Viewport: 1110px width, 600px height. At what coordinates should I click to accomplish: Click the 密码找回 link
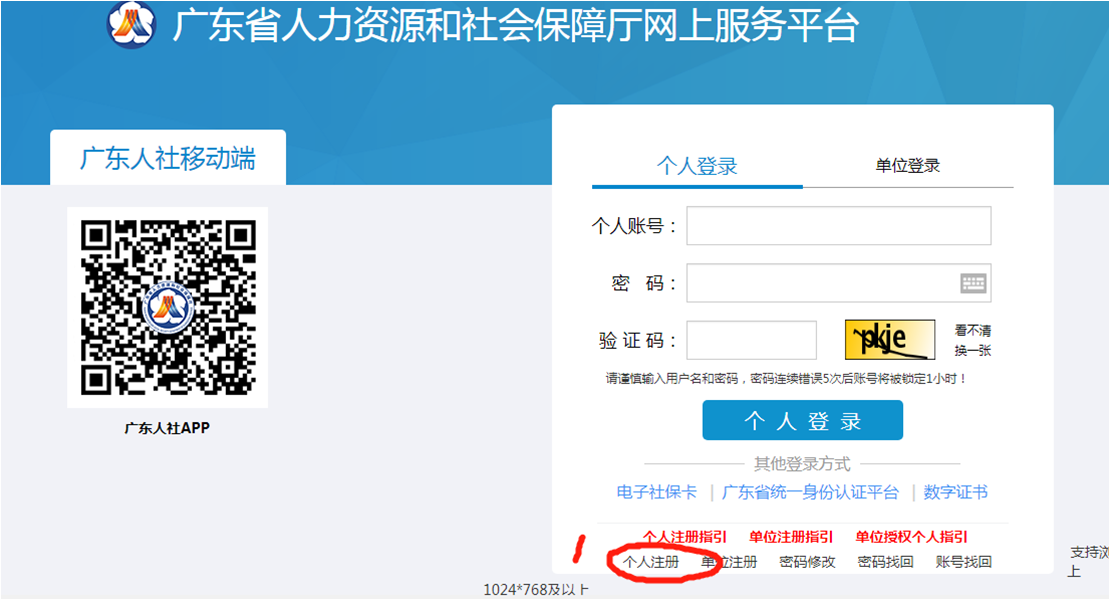[885, 562]
